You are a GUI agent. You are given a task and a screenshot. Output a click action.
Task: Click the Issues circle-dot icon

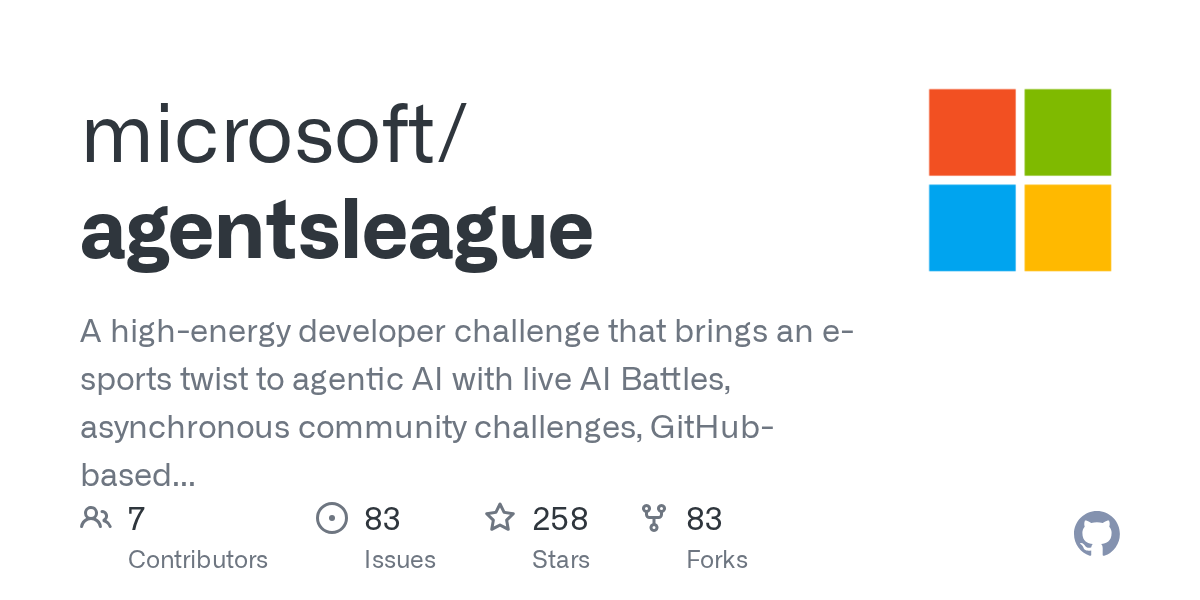pos(332,518)
